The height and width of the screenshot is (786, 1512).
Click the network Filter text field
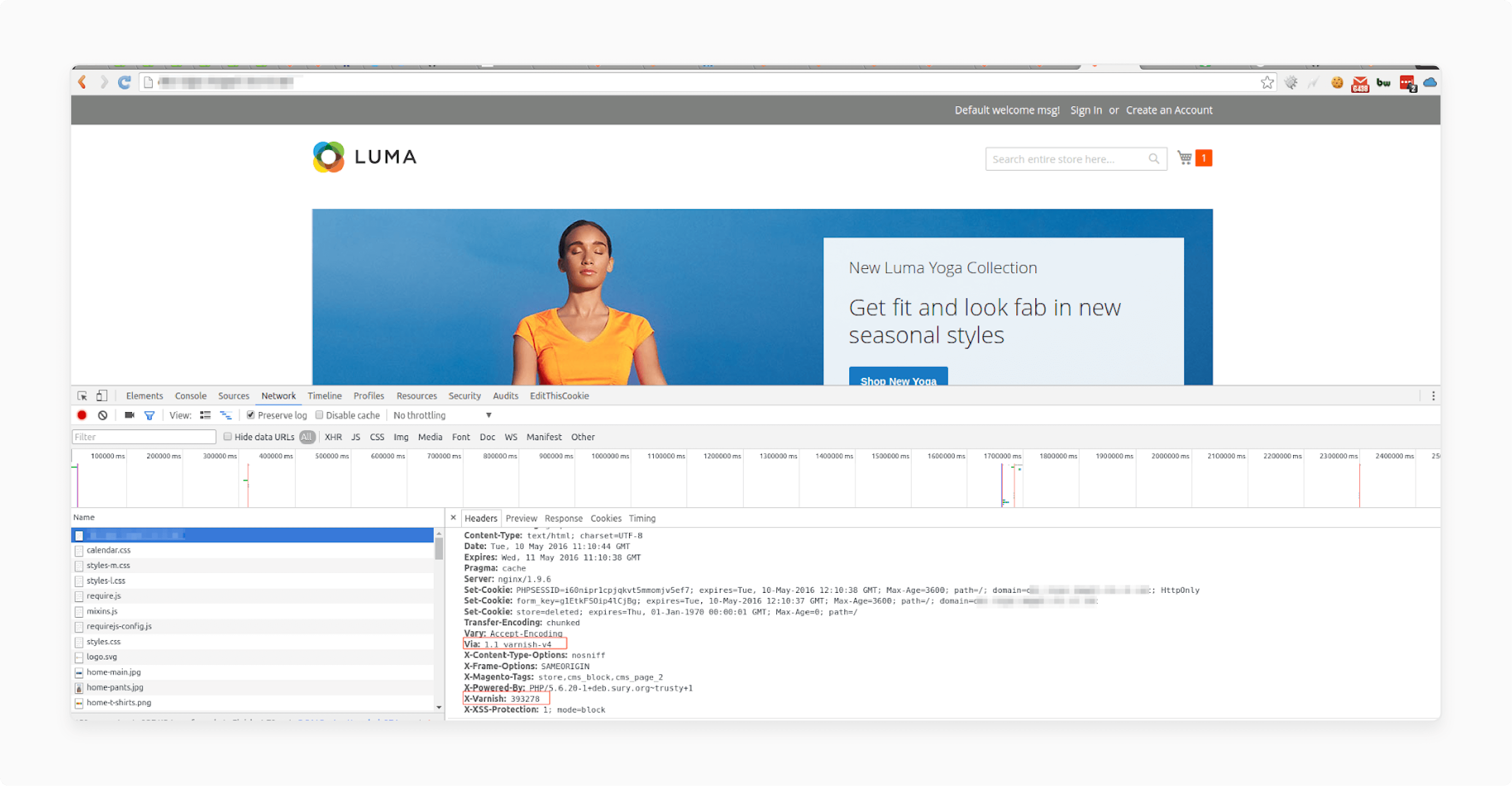point(144,437)
